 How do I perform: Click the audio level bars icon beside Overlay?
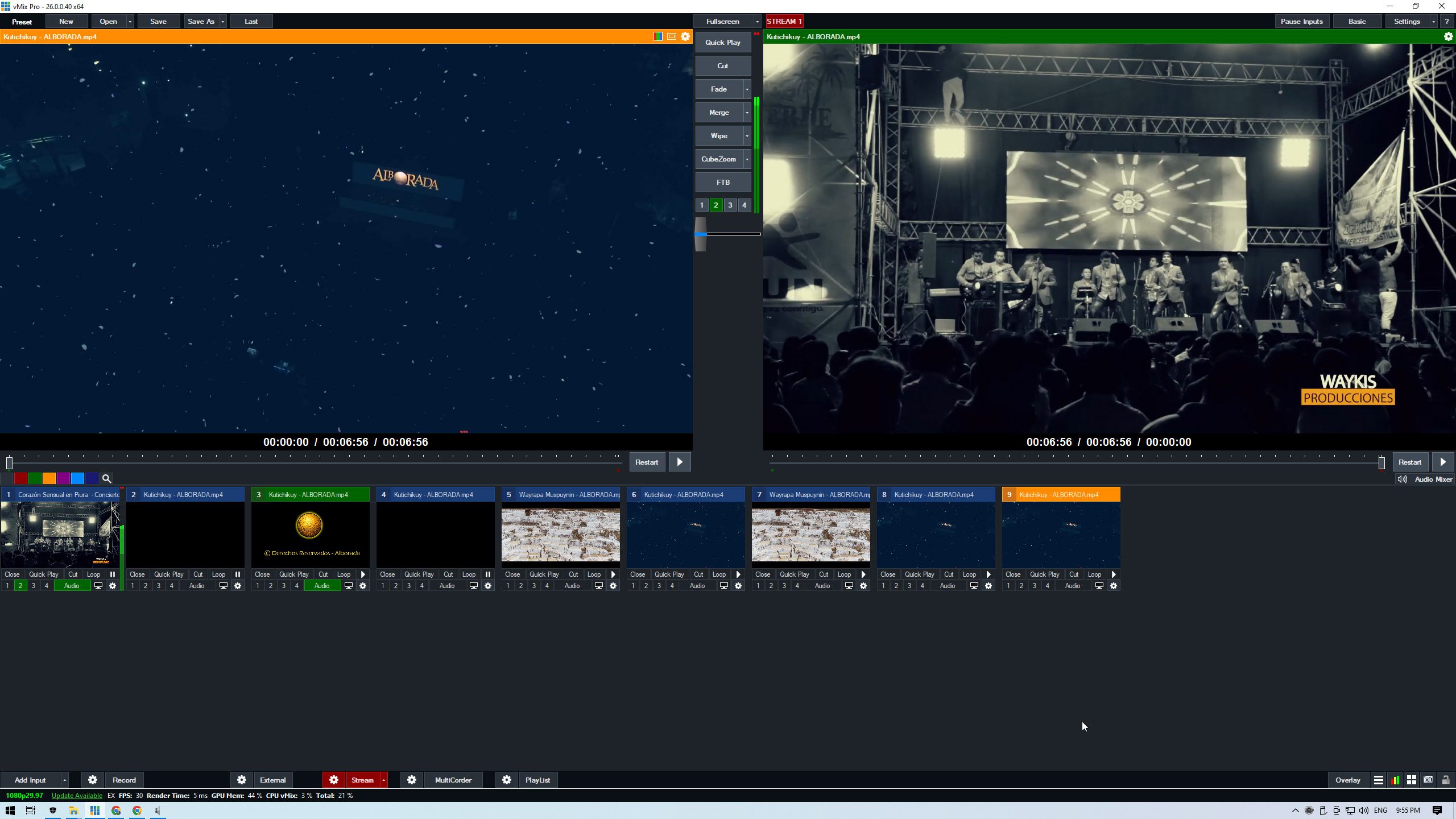pyautogui.click(x=1395, y=780)
